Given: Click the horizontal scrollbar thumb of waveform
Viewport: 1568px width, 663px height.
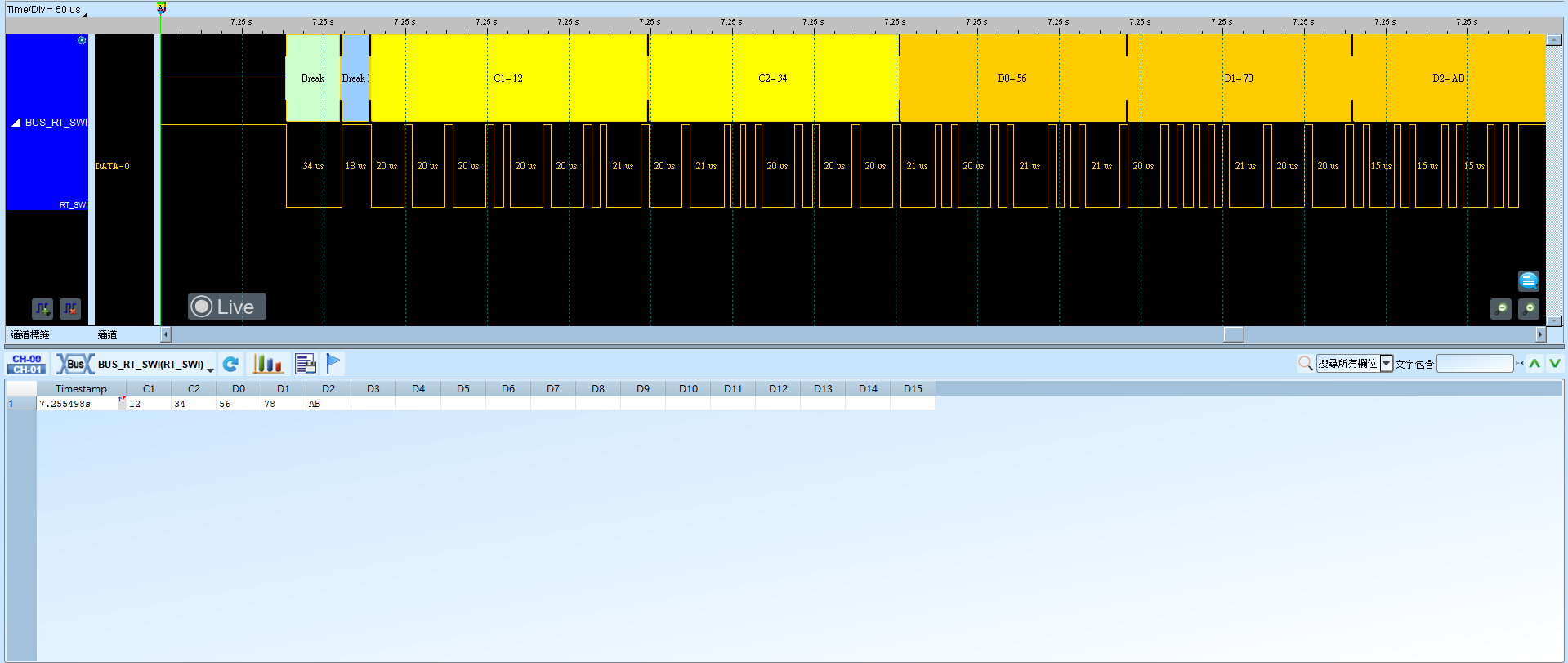Looking at the screenshot, I should (1234, 334).
